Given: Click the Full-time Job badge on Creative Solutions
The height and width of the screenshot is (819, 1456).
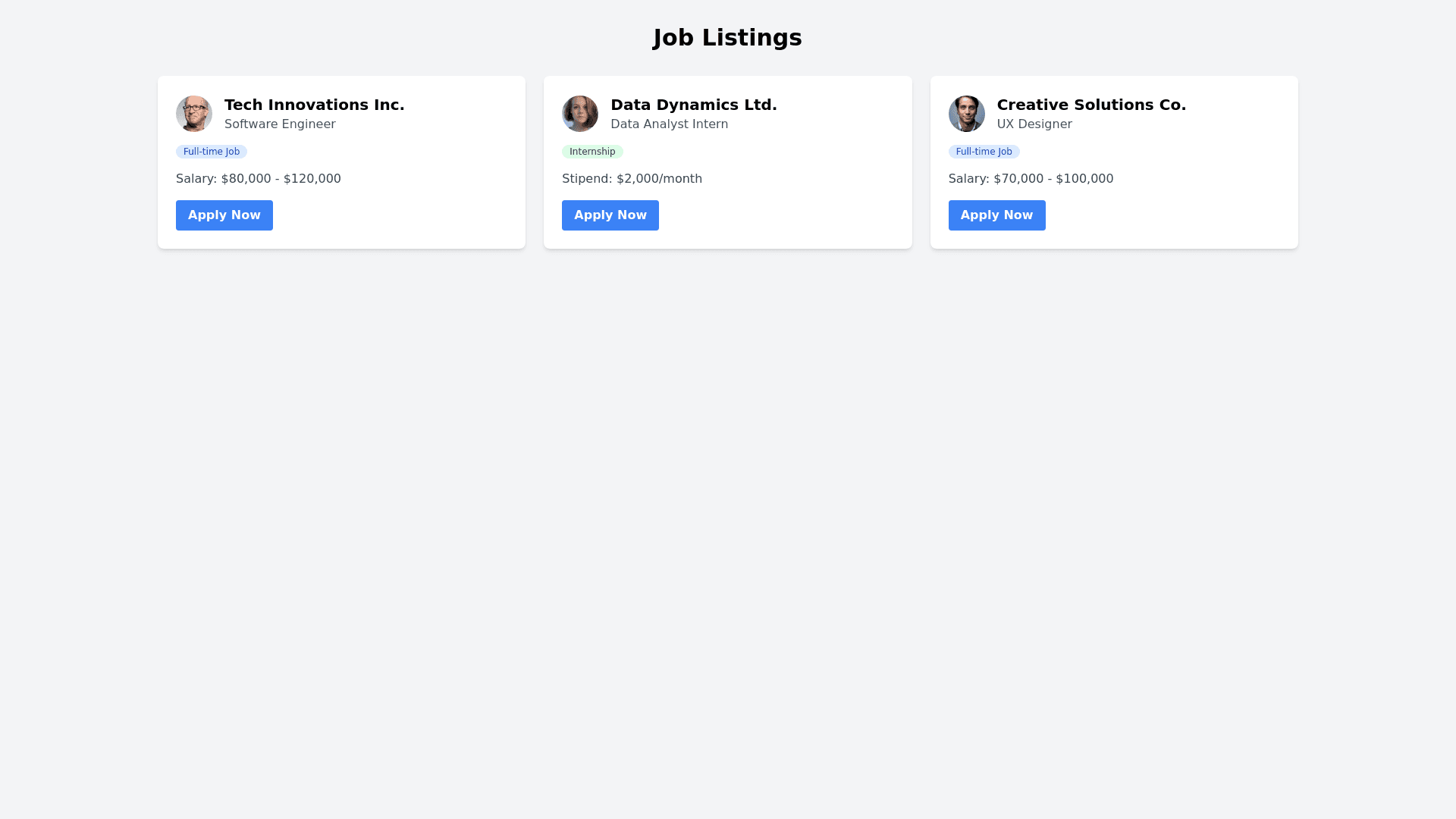Looking at the screenshot, I should (x=984, y=152).
